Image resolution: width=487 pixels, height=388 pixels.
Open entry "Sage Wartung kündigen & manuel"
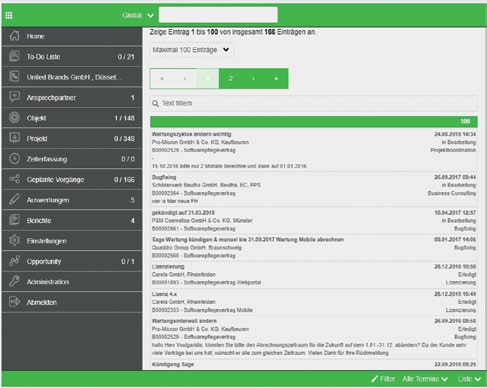[248, 239]
